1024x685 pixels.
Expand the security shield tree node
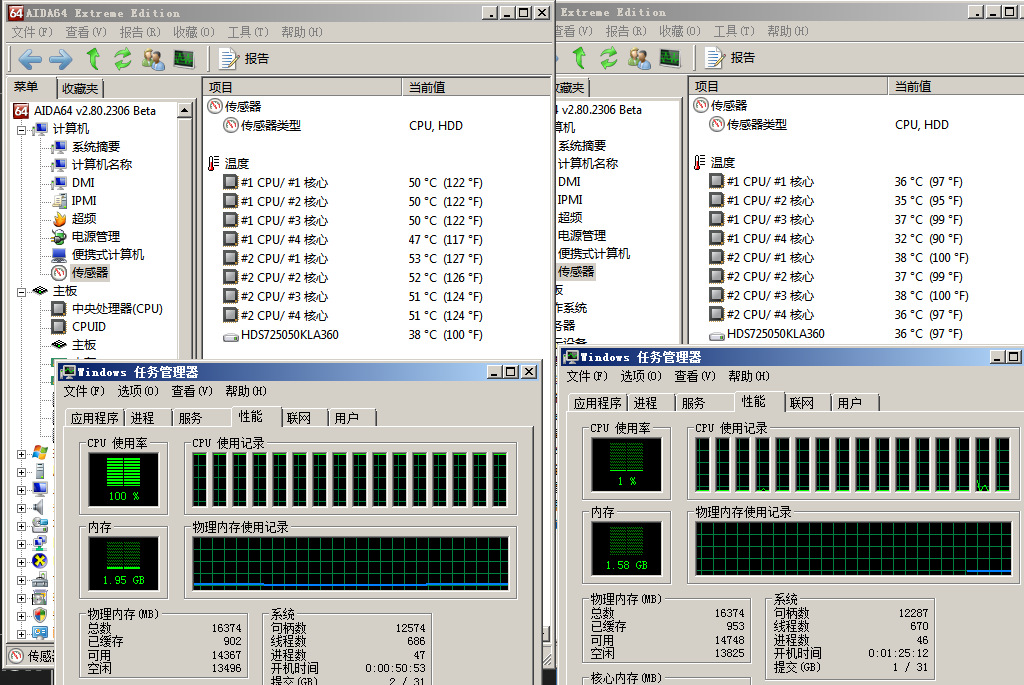pyautogui.click(x=22, y=615)
